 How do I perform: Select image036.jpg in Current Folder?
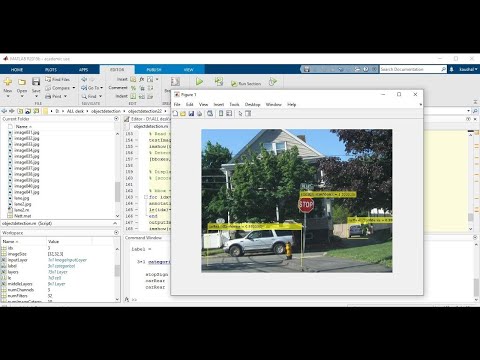pos(27,162)
